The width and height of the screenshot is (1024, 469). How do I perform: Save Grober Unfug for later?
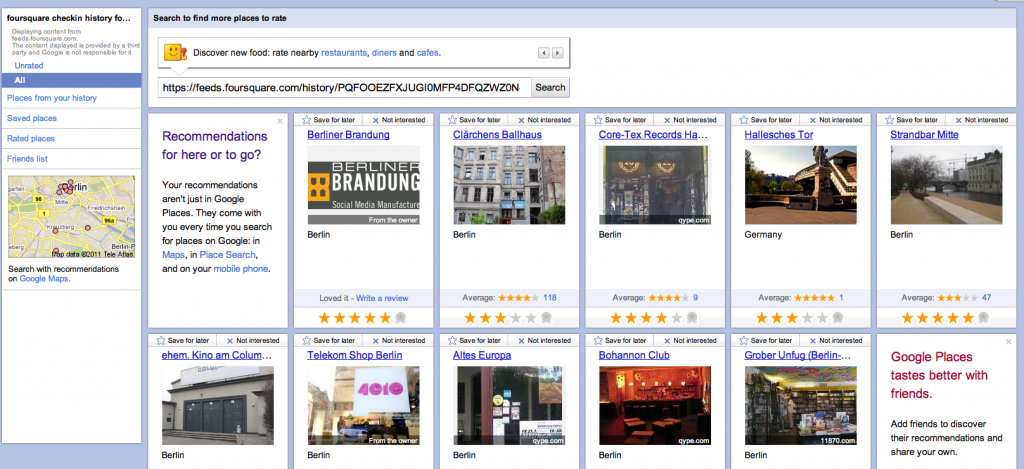click(x=765, y=340)
